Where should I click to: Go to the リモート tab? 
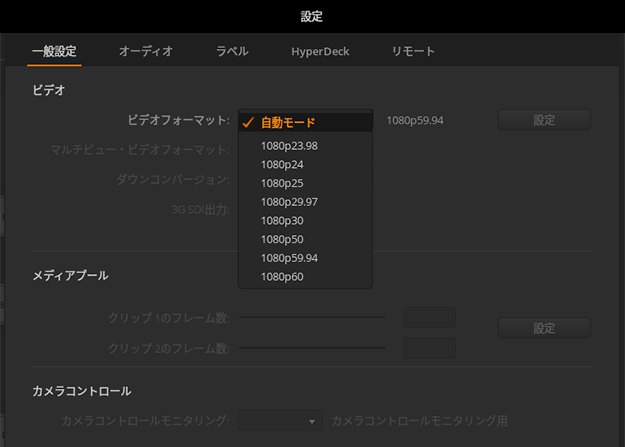click(x=413, y=51)
